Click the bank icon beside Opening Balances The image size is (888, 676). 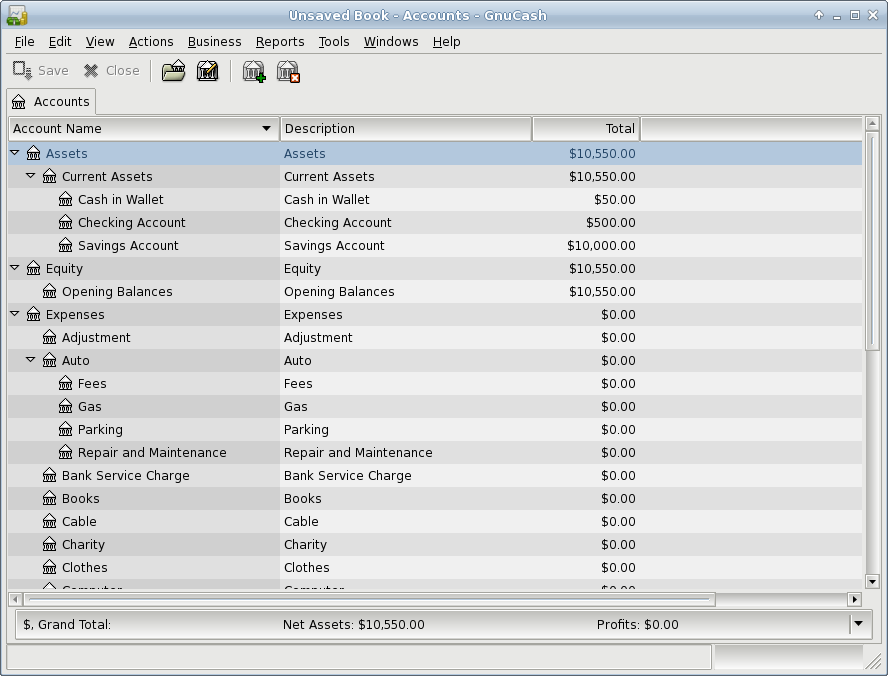pos(49,292)
